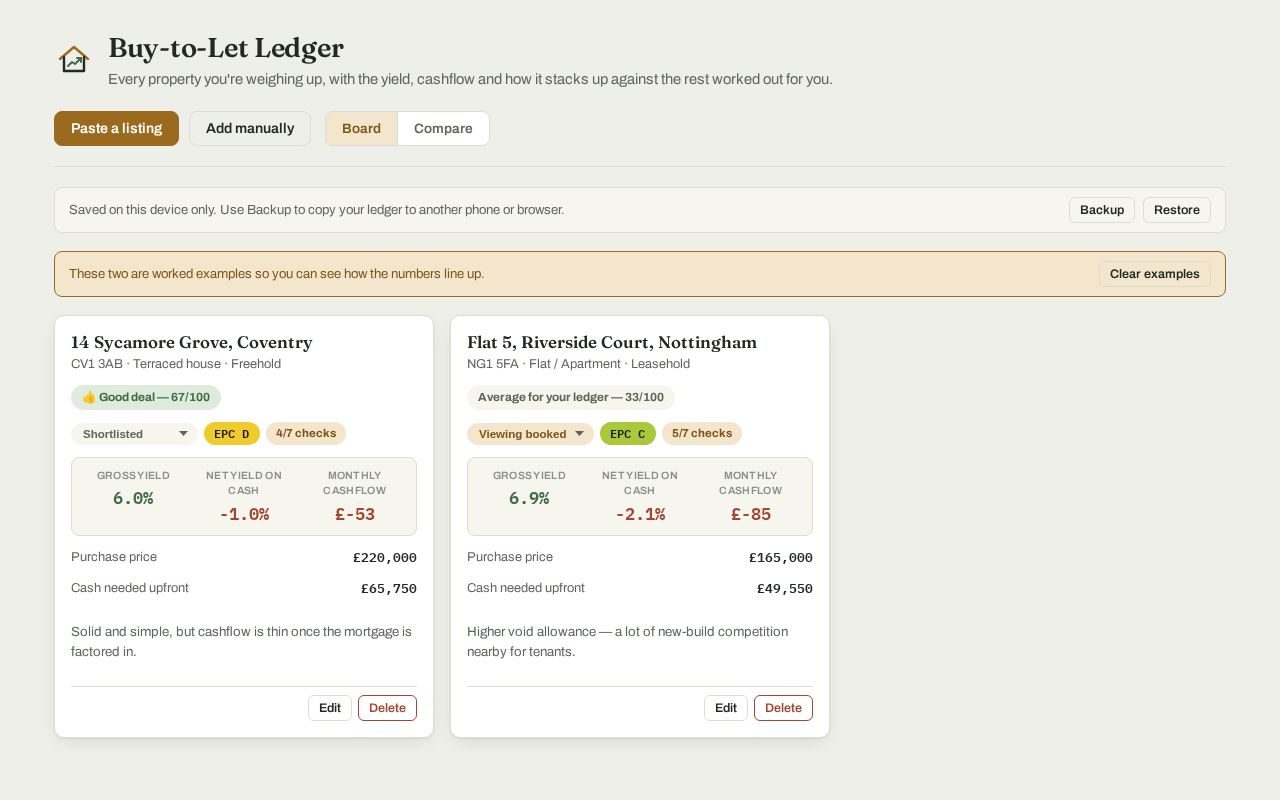
Task: Click the Backup button
Action: click(x=1102, y=210)
